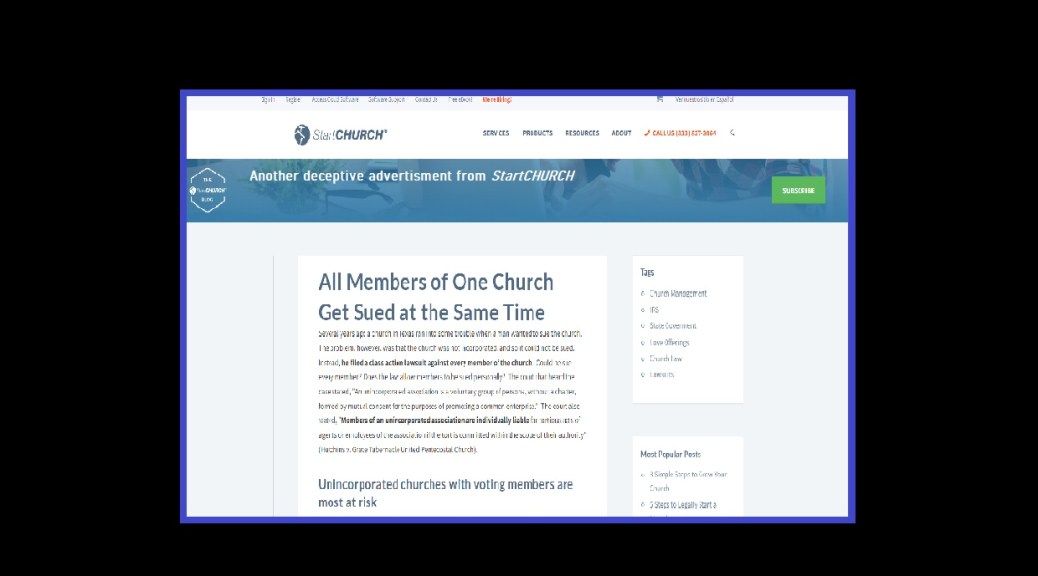Open the Resources menu

[x=582, y=133]
